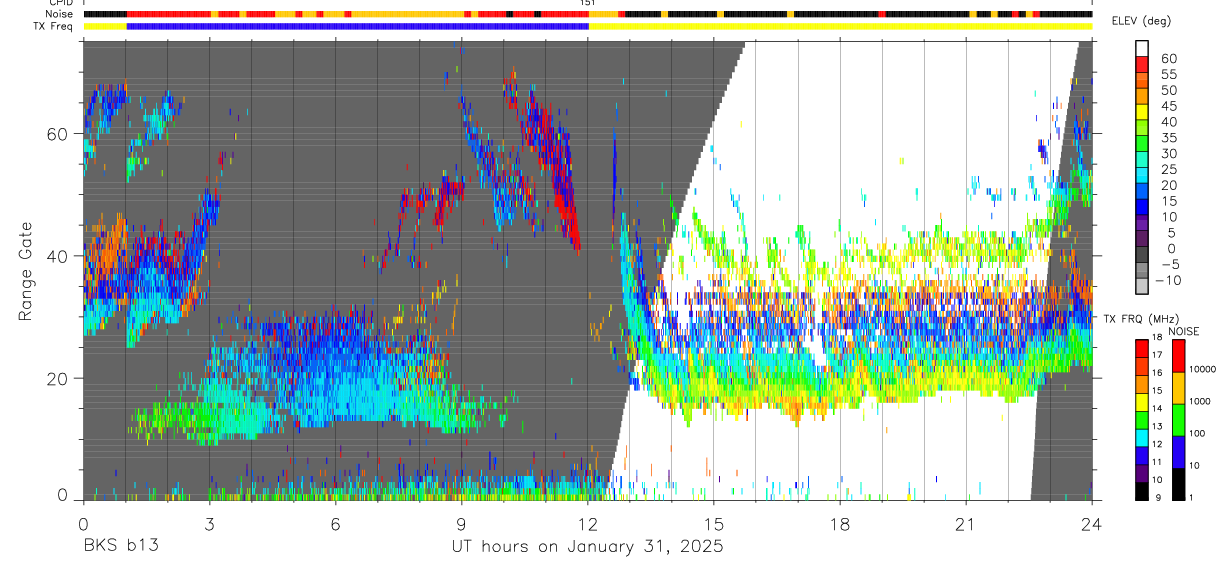Click the "ELEV (deg)" legend title
The width and height of the screenshot is (1228, 567).
coord(1141,21)
